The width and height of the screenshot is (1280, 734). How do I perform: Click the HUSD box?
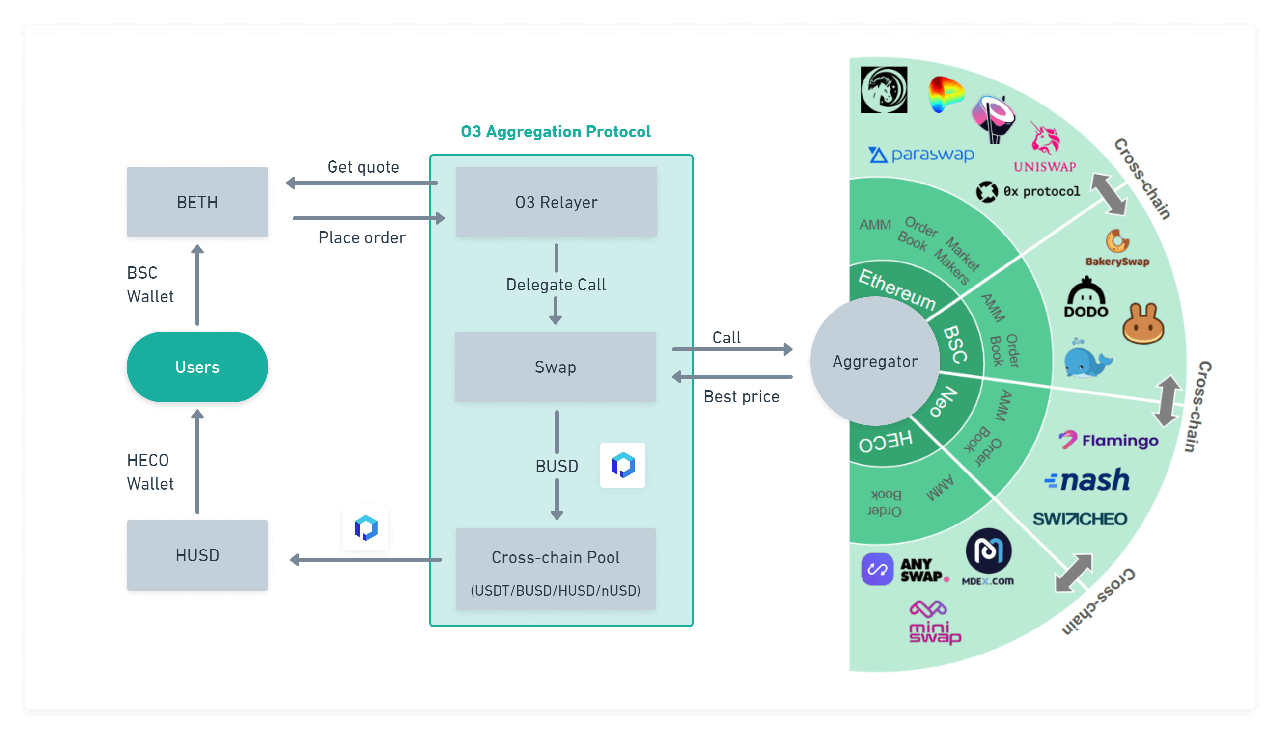coord(197,555)
